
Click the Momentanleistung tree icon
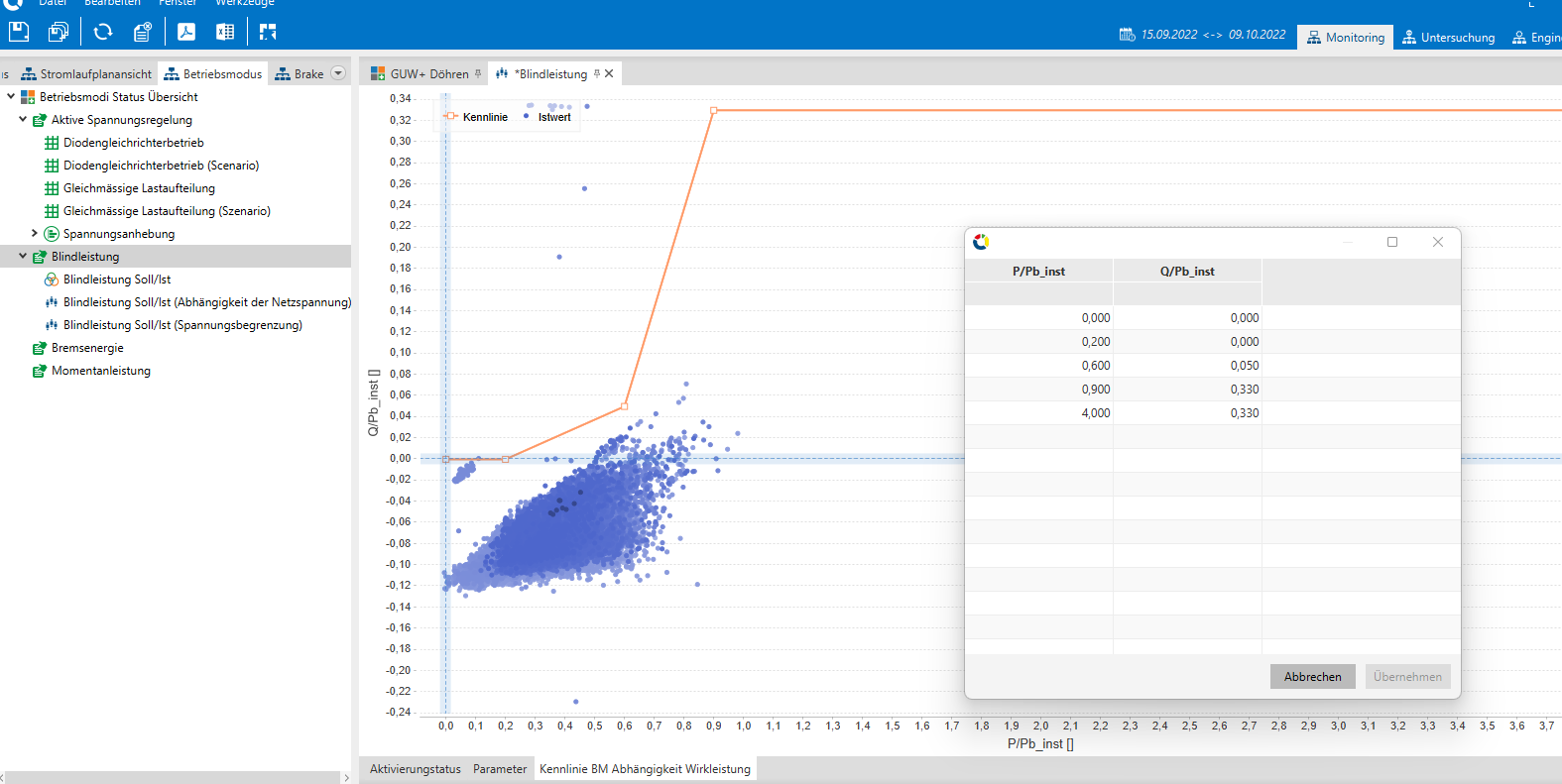(x=40, y=371)
